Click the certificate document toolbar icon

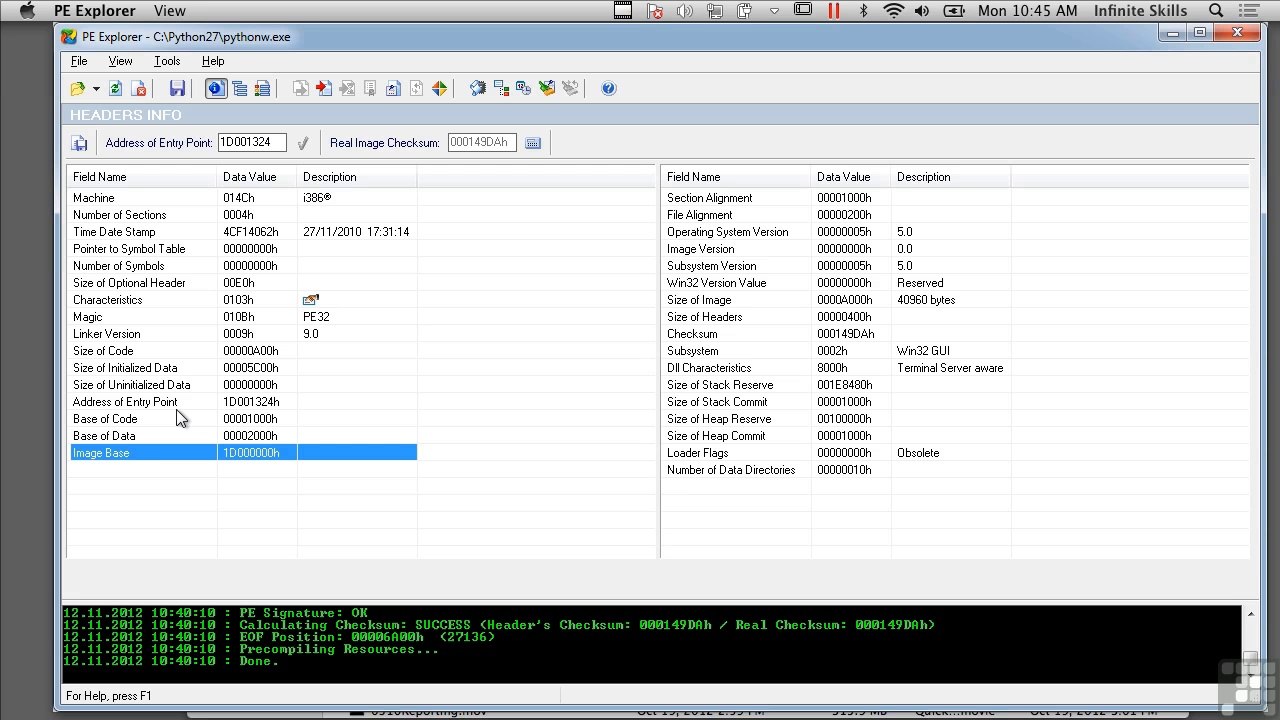(x=370, y=89)
